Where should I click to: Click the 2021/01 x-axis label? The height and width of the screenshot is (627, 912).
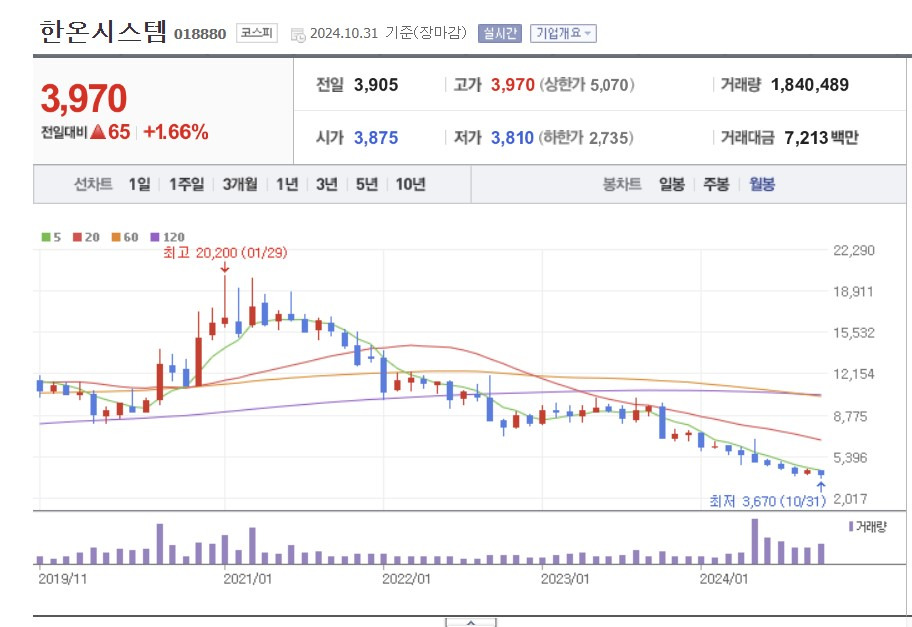point(248,579)
